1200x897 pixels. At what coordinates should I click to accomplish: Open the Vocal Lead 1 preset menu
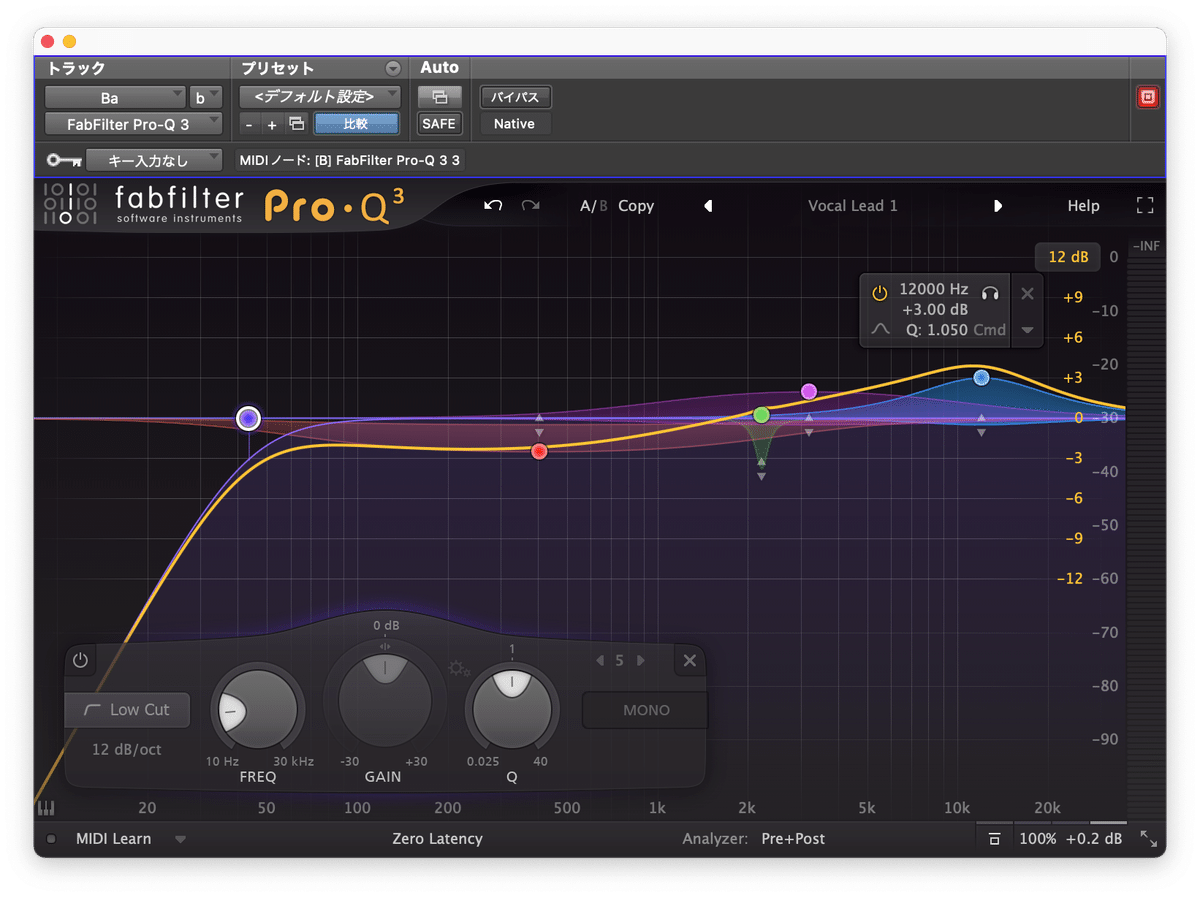click(853, 206)
